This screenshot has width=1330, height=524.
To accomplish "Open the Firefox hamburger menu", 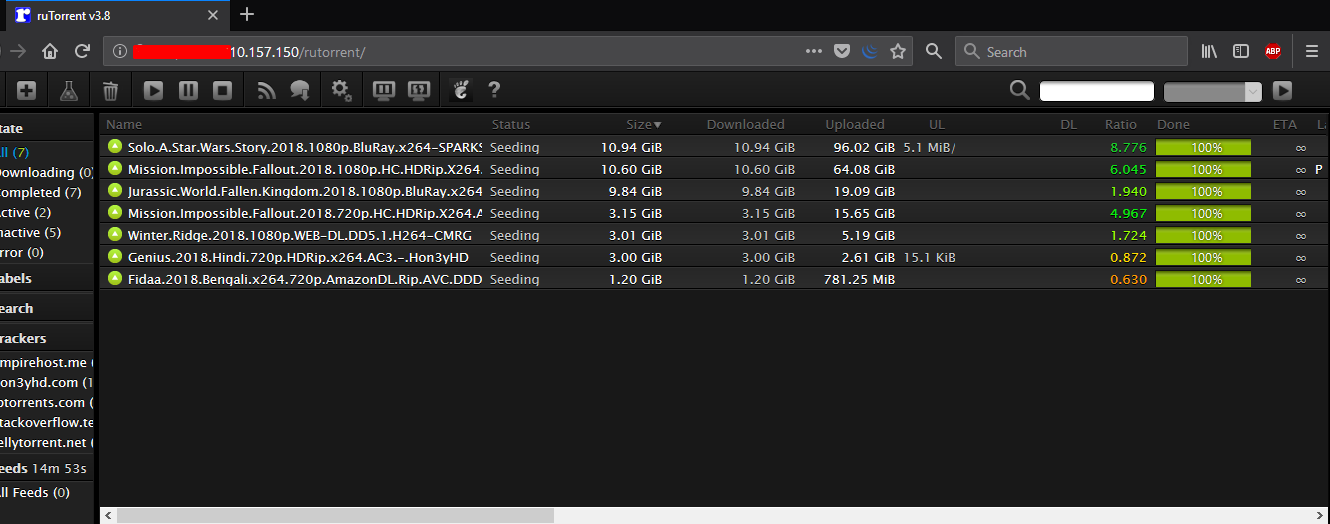I will (x=1312, y=51).
